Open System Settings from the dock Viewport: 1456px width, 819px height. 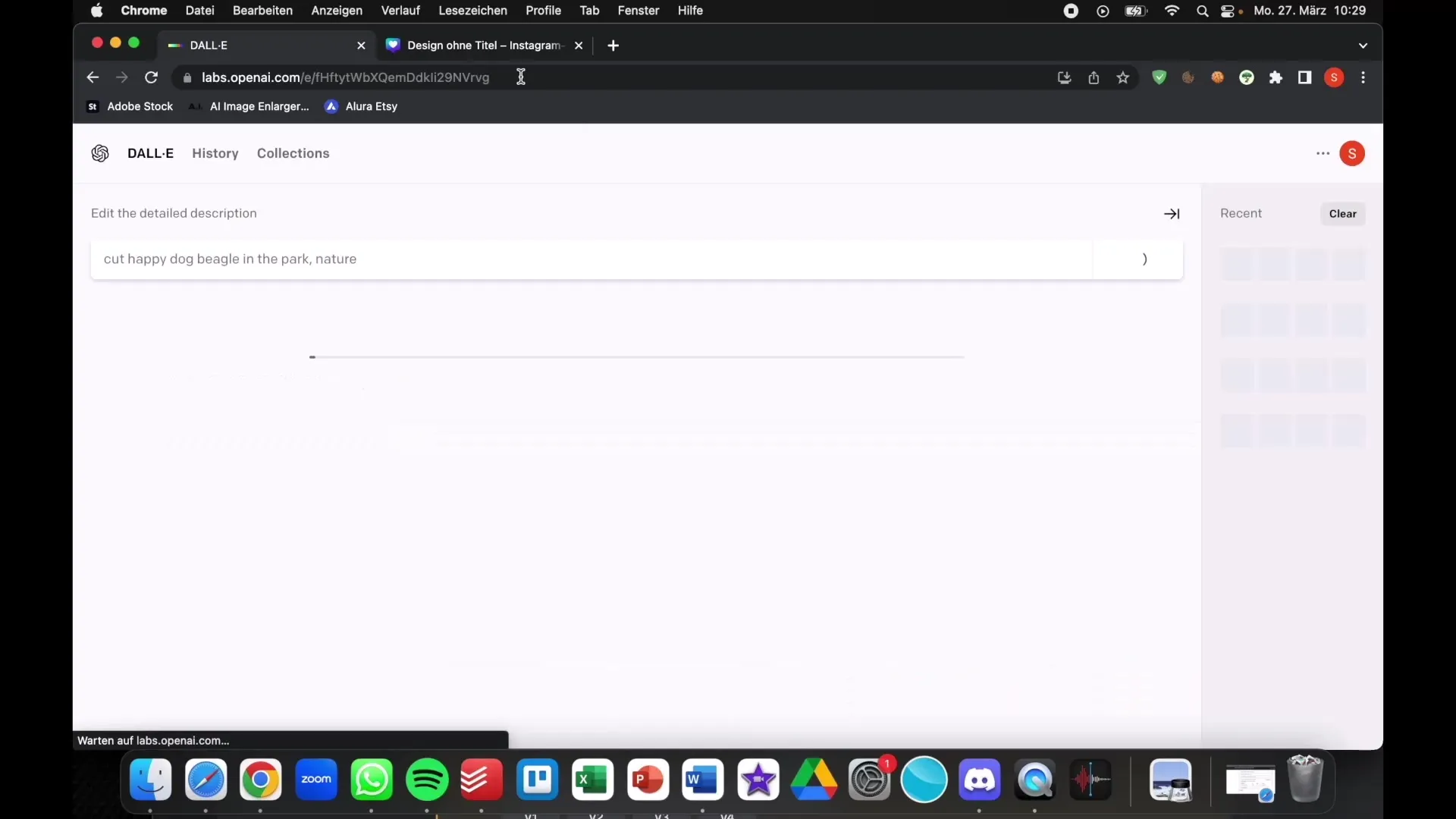(869, 780)
